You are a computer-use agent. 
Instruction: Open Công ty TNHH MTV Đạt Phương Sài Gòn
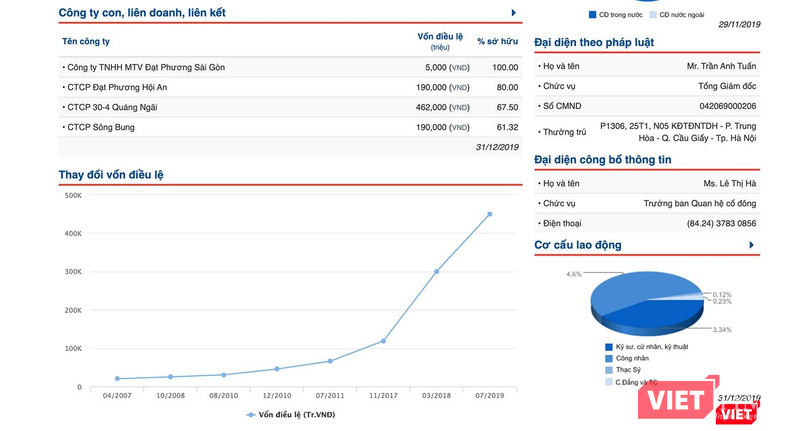tap(133, 67)
